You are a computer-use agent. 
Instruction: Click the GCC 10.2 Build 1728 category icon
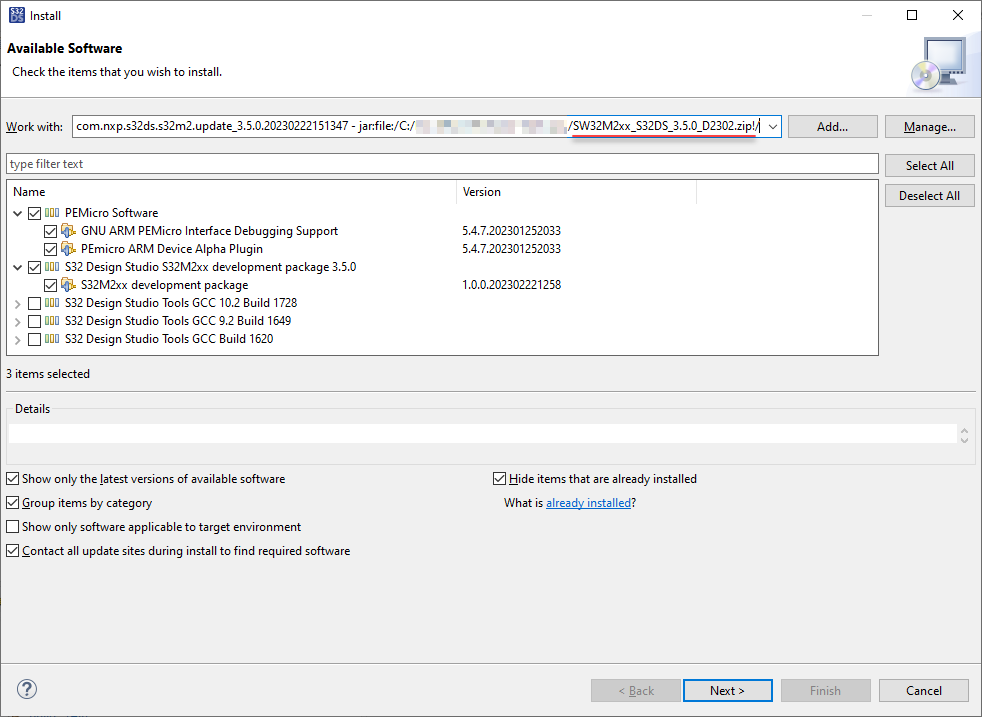[x=53, y=303]
